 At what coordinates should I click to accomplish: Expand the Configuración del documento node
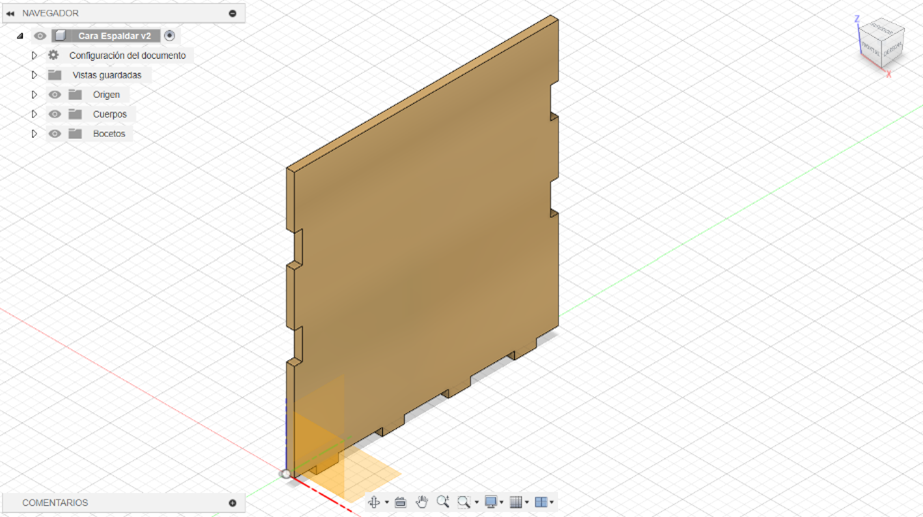(34, 55)
